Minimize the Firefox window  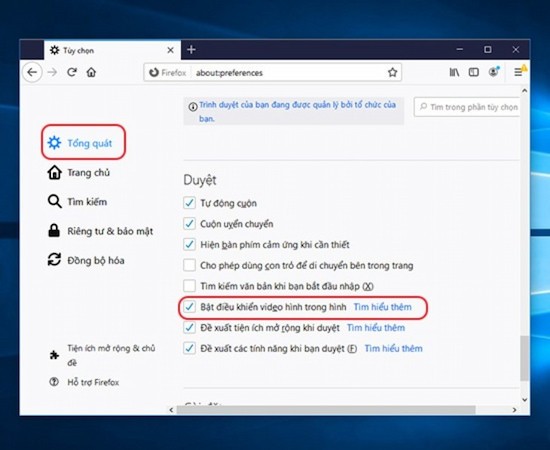click(x=460, y=49)
